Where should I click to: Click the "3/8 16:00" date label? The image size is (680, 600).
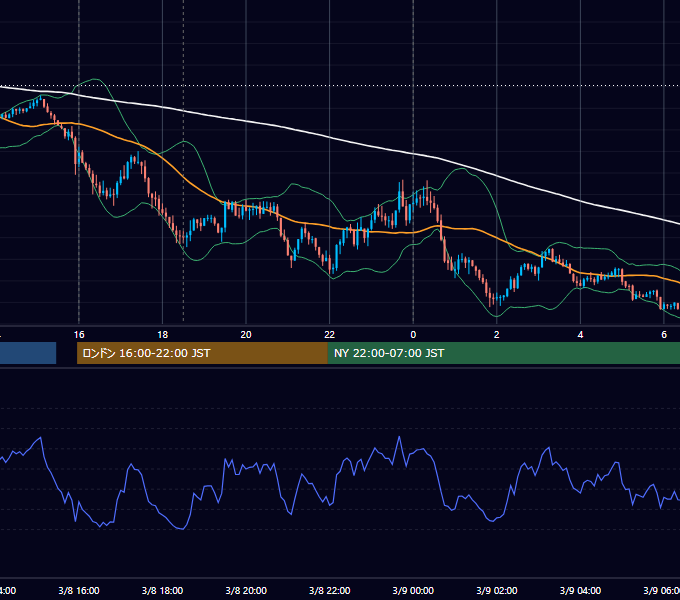point(79,590)
